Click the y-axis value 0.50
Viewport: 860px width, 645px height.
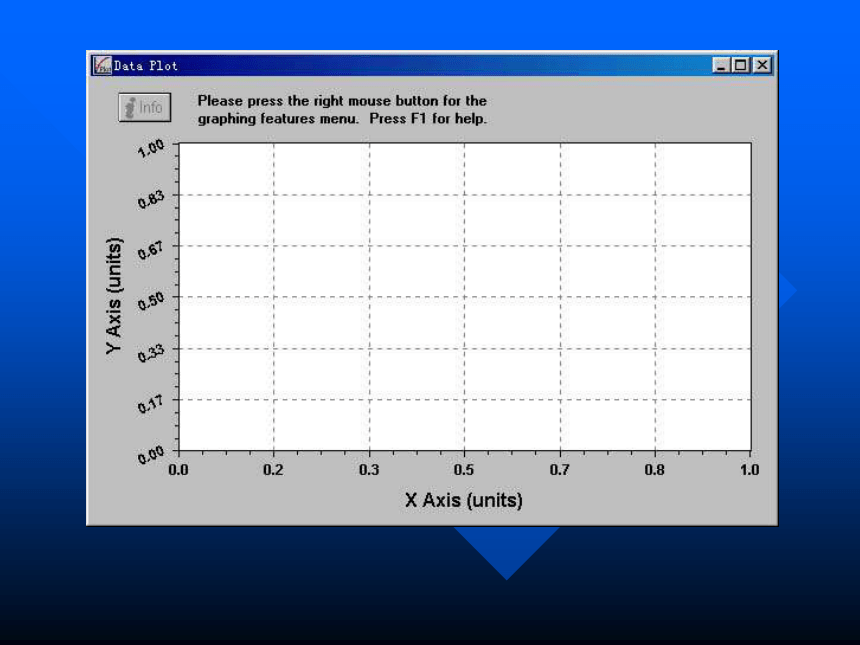coord(151,301)
